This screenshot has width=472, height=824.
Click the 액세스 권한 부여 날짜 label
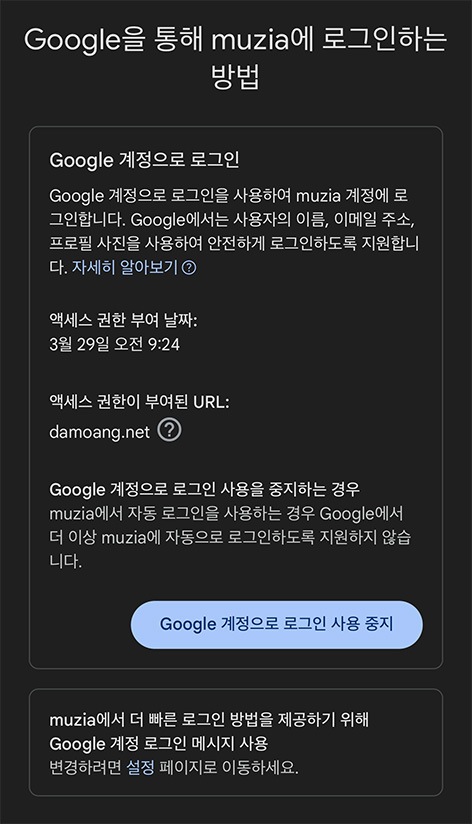tap(123, 320)
